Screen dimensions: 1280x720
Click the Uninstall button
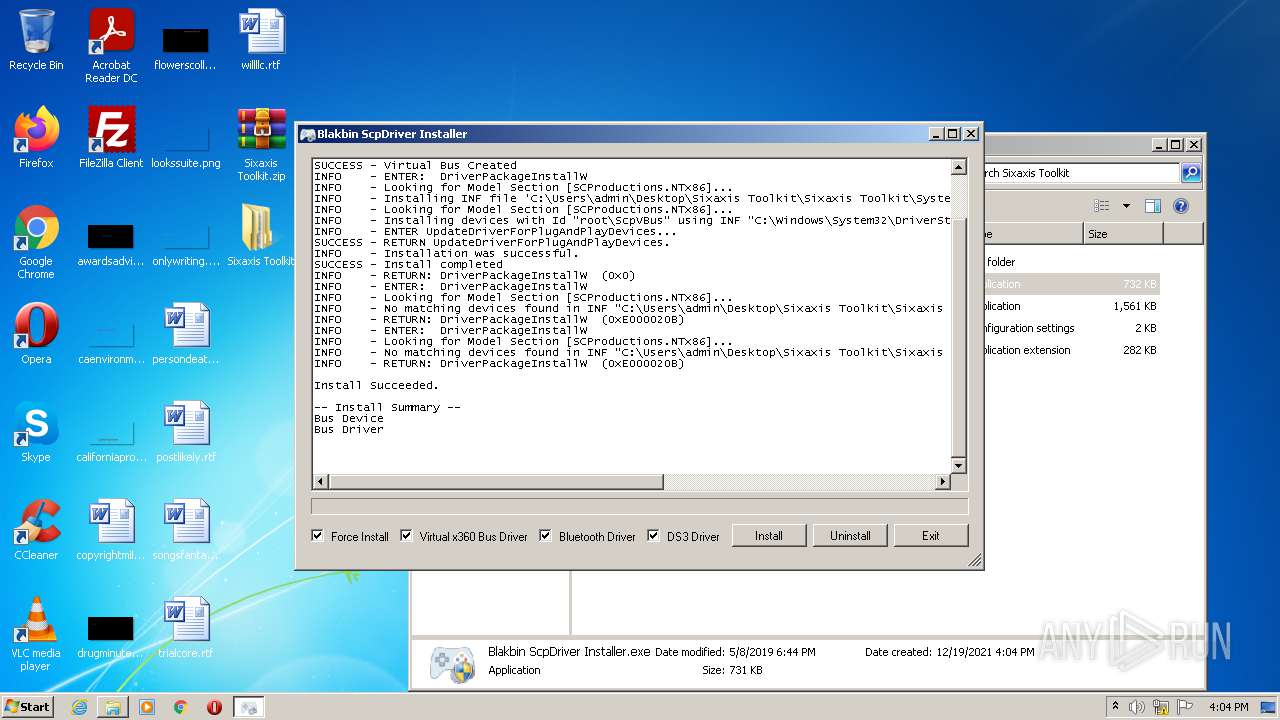(x=850, y=536)
